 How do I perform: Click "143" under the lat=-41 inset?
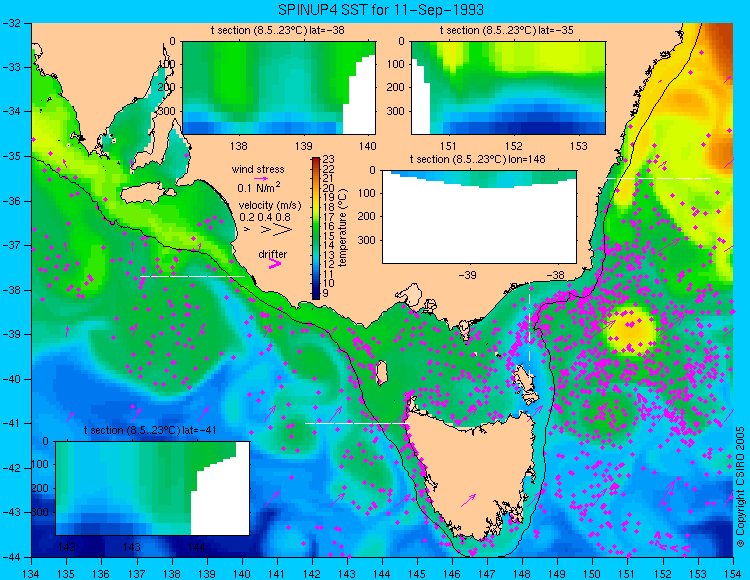132,547
